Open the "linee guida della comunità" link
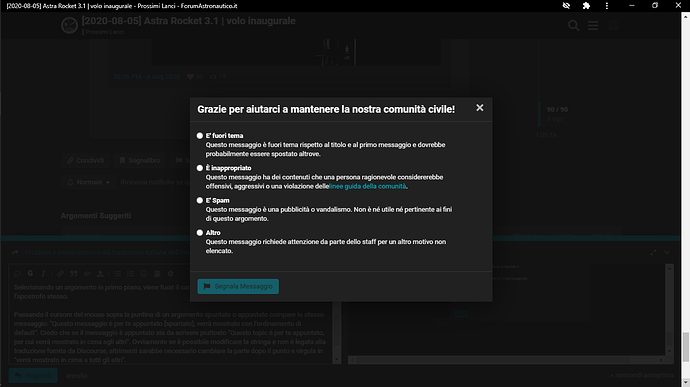 [x=368, y=186]
